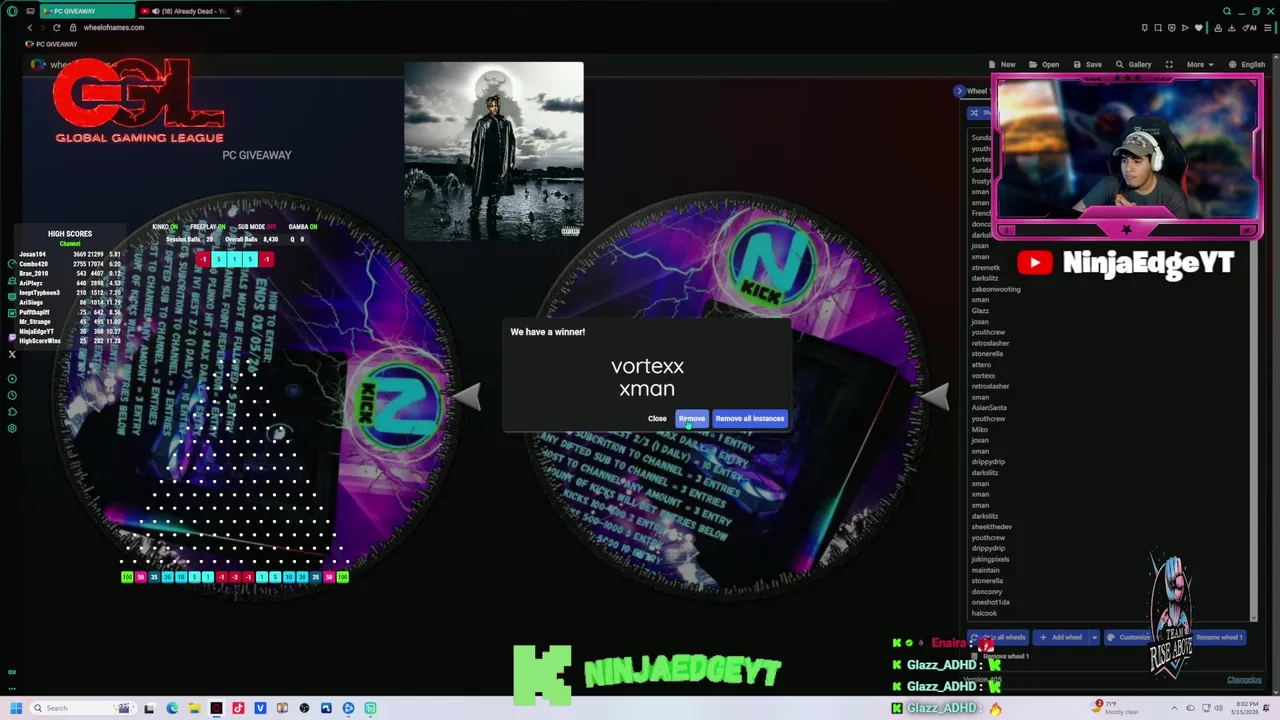1280x720 pixels.
Task: Open the downloads icon
Action: [1231, 27]
